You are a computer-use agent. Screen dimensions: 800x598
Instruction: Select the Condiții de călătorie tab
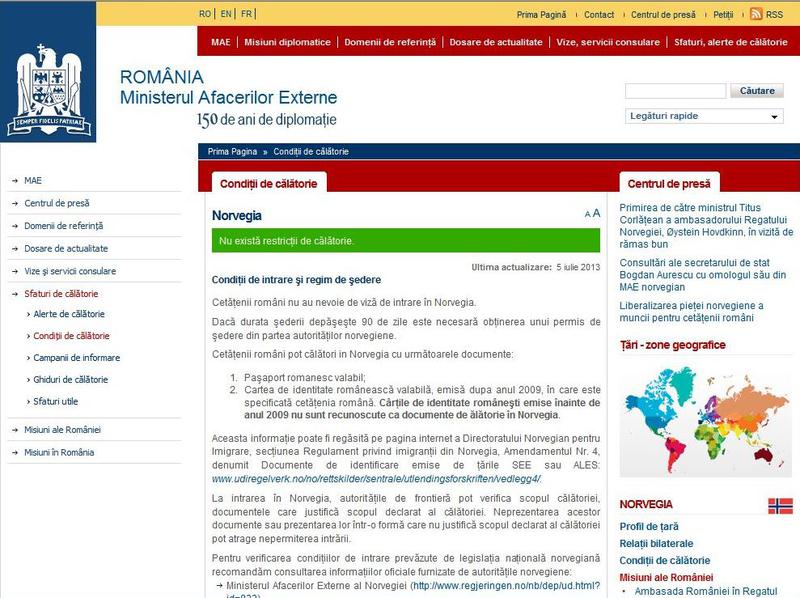click(x=269, y=184)
